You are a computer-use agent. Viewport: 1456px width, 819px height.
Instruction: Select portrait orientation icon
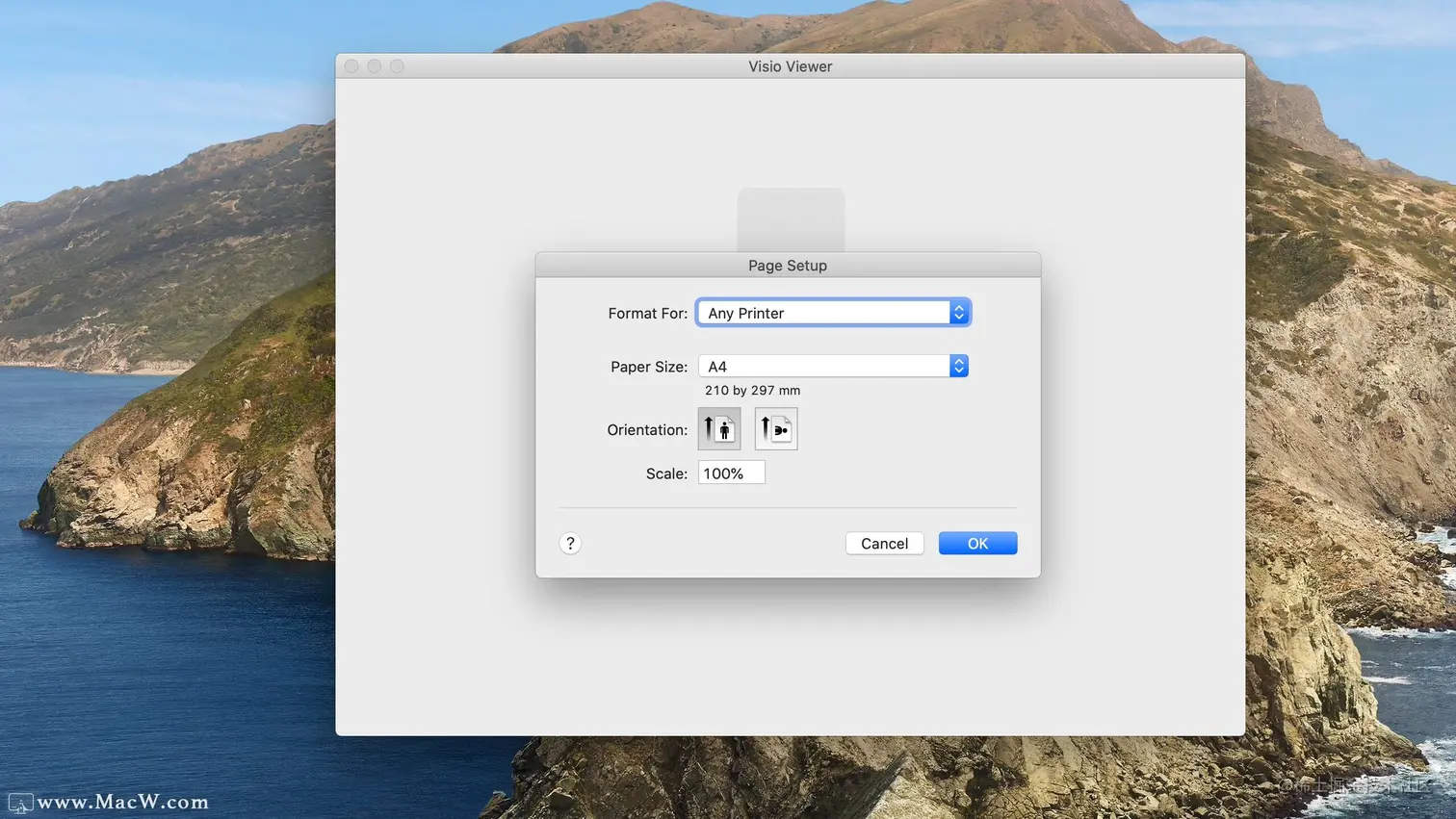(x=719, y=429)
